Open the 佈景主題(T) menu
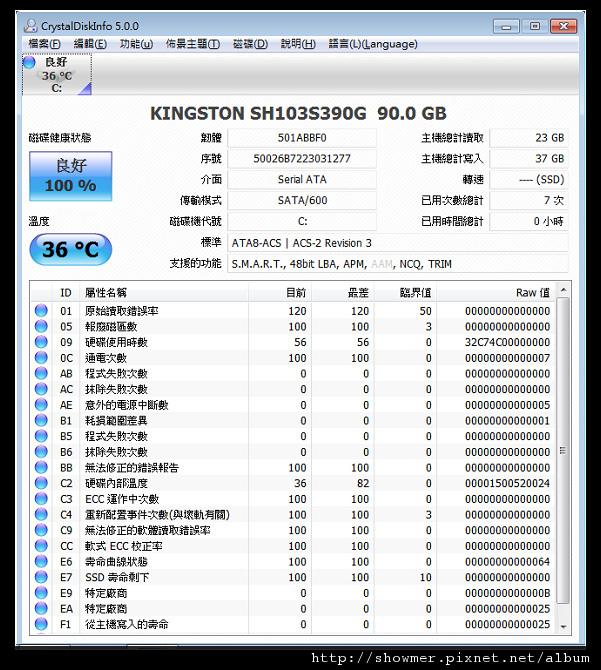Screen dimensions: 601x670 pyautogui.click(x=193, y=44)
